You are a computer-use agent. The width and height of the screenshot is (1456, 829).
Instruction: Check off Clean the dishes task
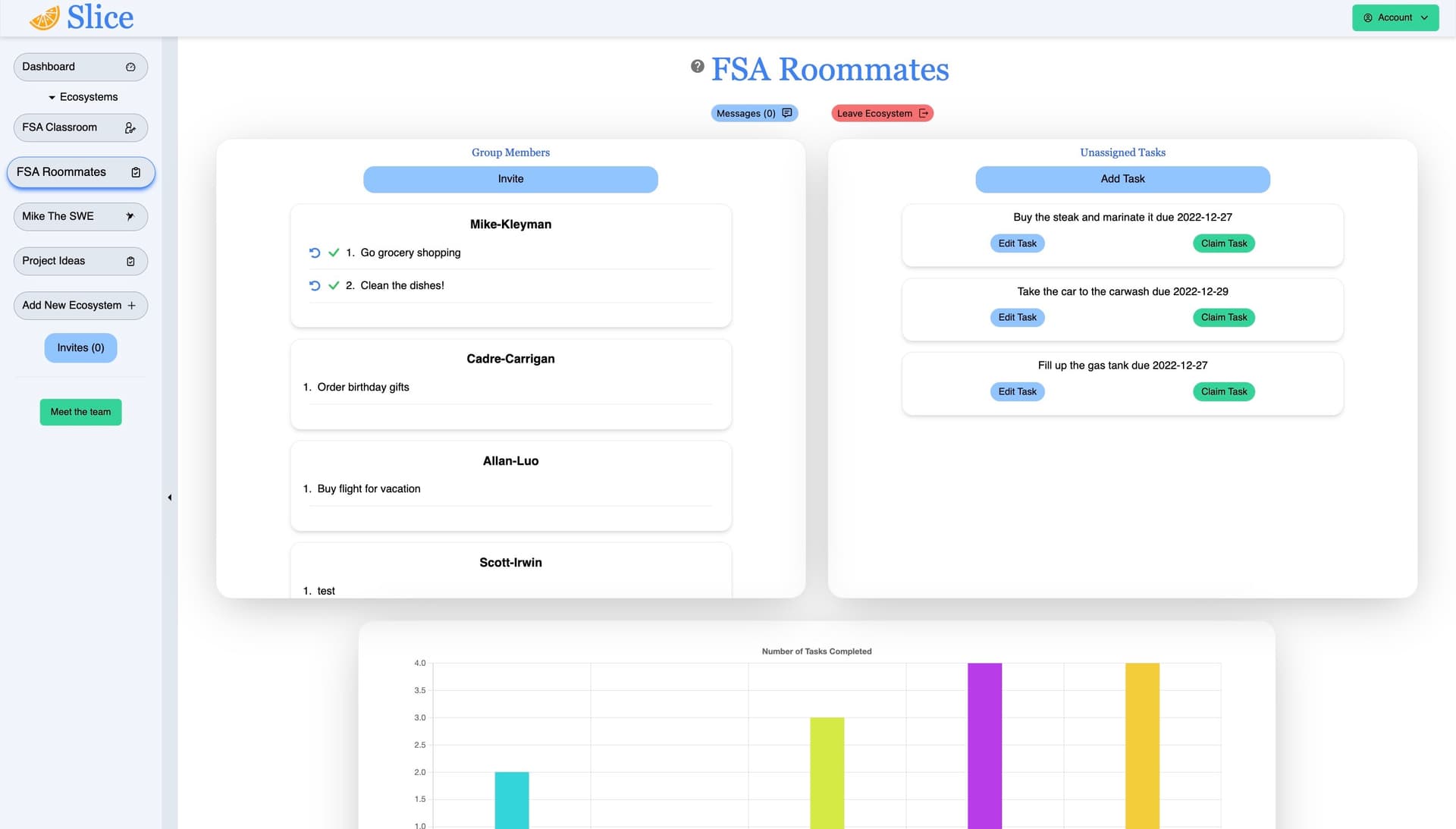334,286
